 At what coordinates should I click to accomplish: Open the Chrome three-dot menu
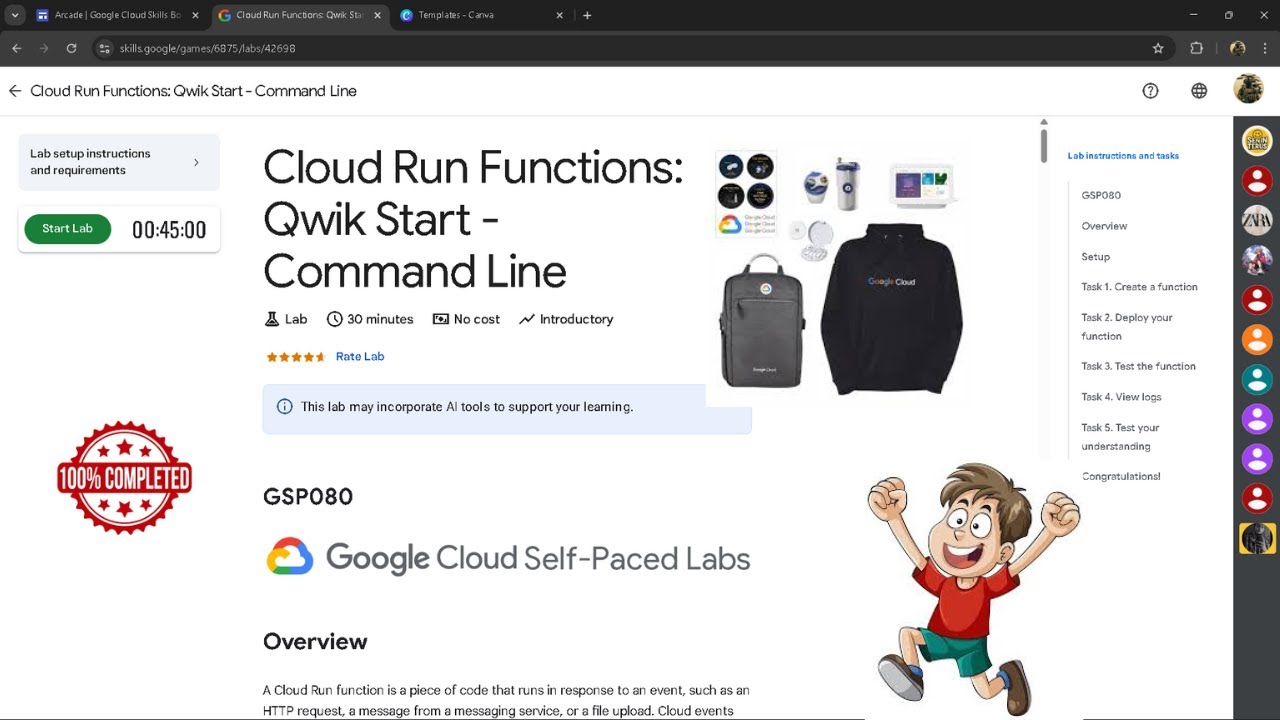[1264, 48]
